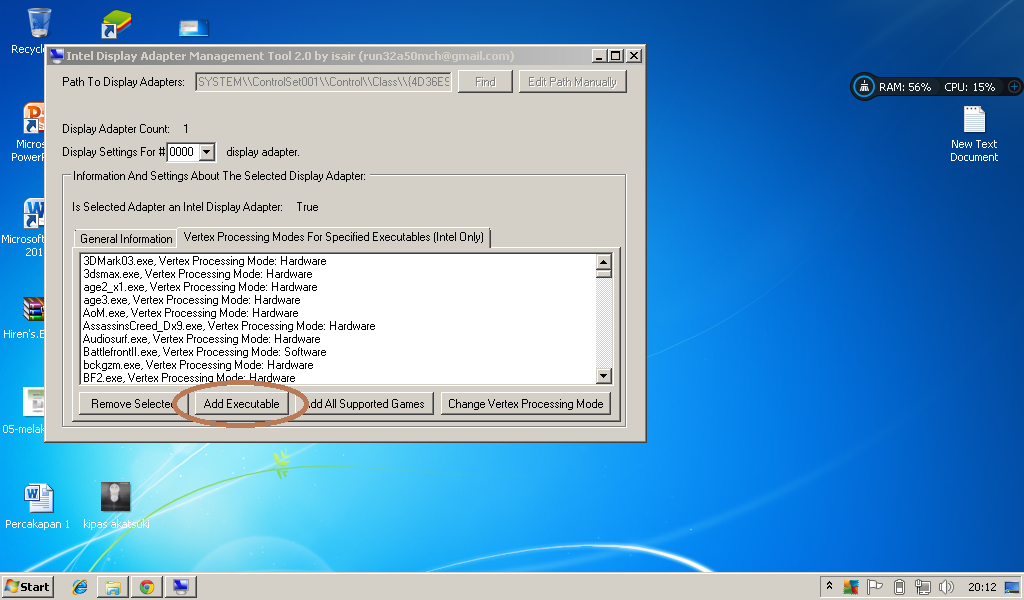This screenshot has width=1024, height=600.
Task: Click the Show desktop tray icon
Action: [1012, 587]
